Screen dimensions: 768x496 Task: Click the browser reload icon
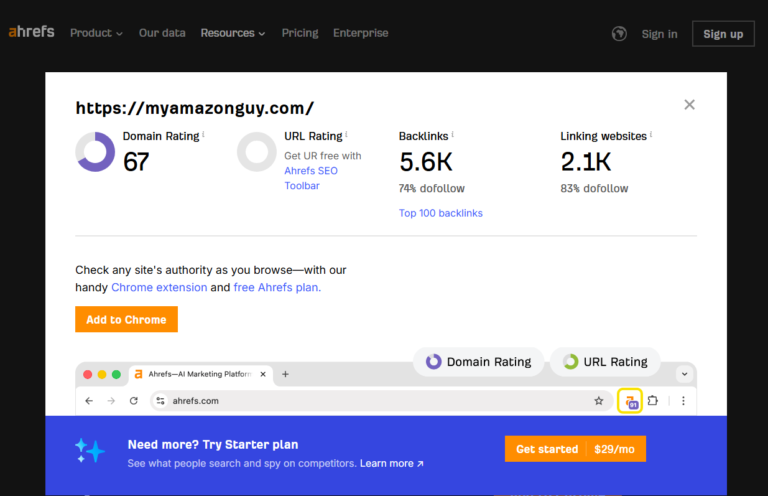pos(134,401)
